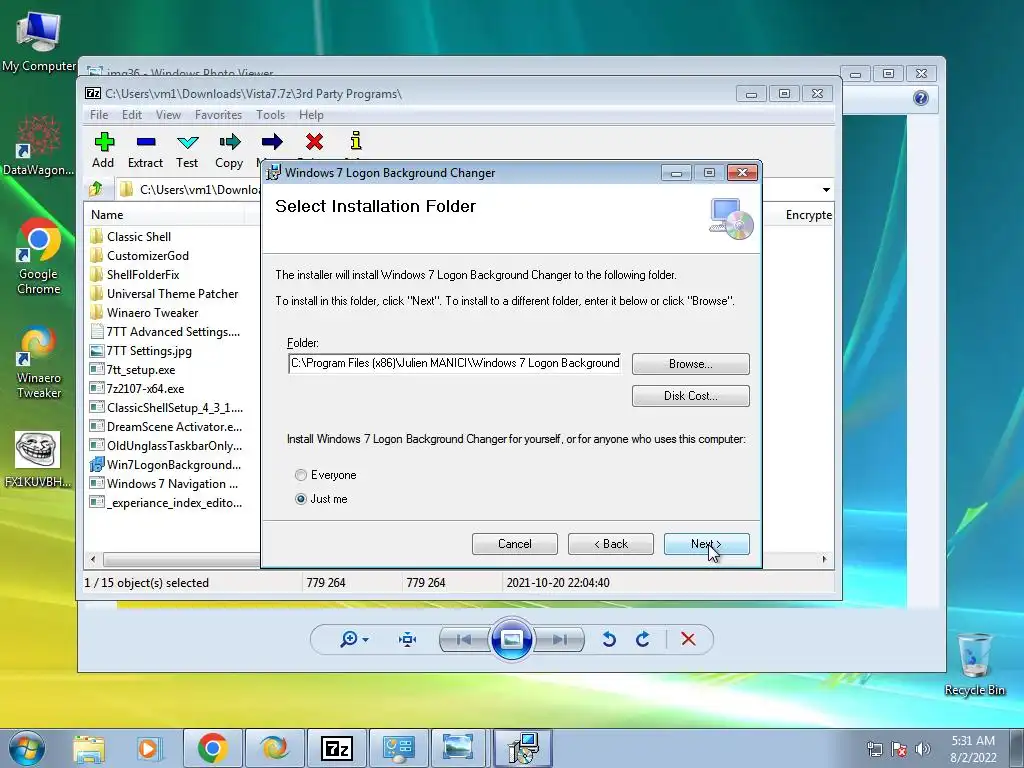Rotate image clockwise in Photo Viewer
This screenshot has height=768, width=1024.
point(643,639)
